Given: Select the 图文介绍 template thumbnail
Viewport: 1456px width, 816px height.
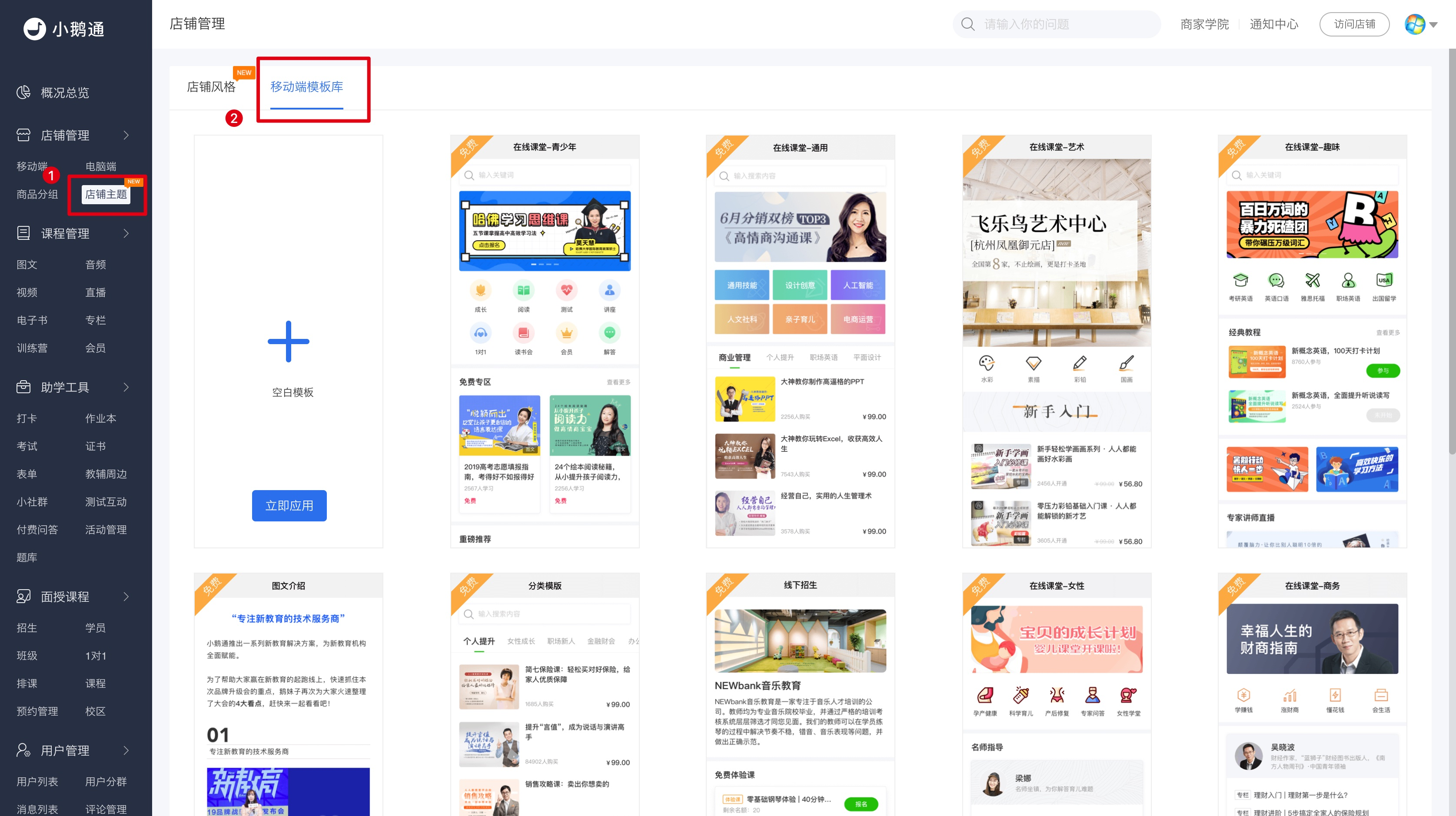Looking at the screenshot, I should click(288, 694).
